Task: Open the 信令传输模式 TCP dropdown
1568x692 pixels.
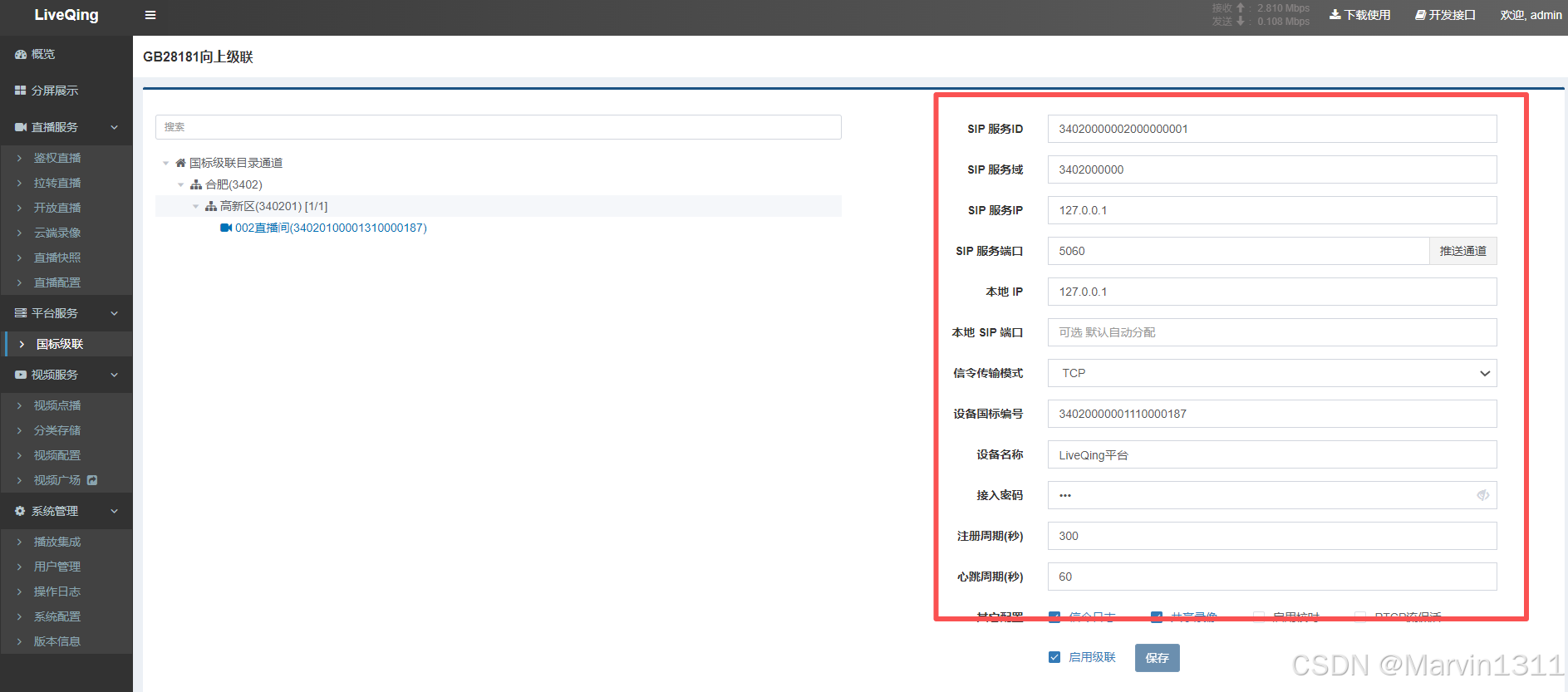Action: tap(1272, 373)
